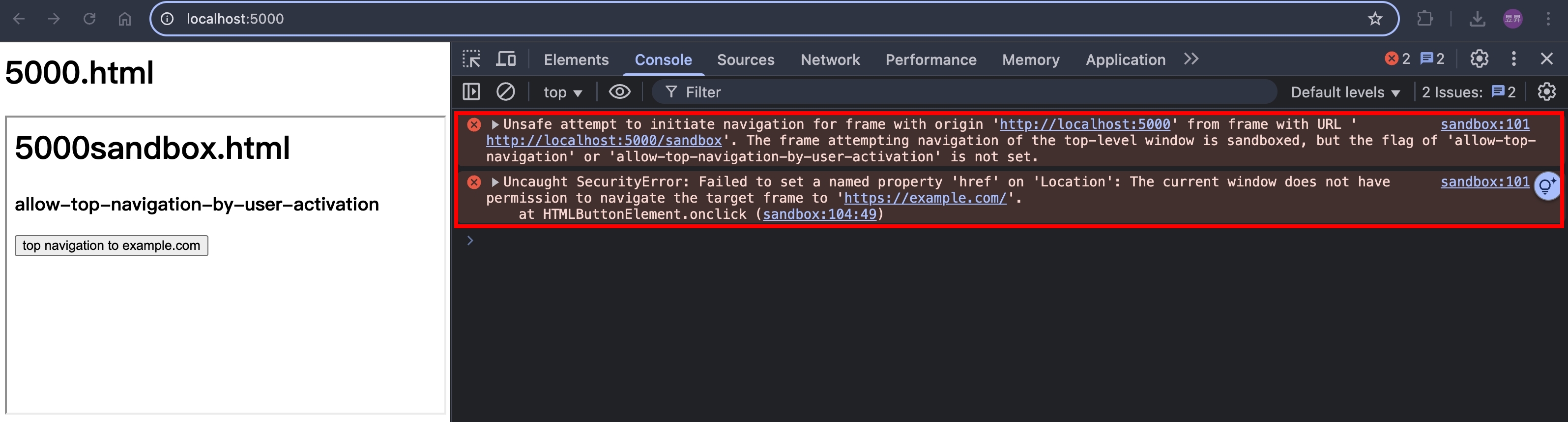Screen dimensions: 1568x422
Task: Reload the page
Action: 89,19
